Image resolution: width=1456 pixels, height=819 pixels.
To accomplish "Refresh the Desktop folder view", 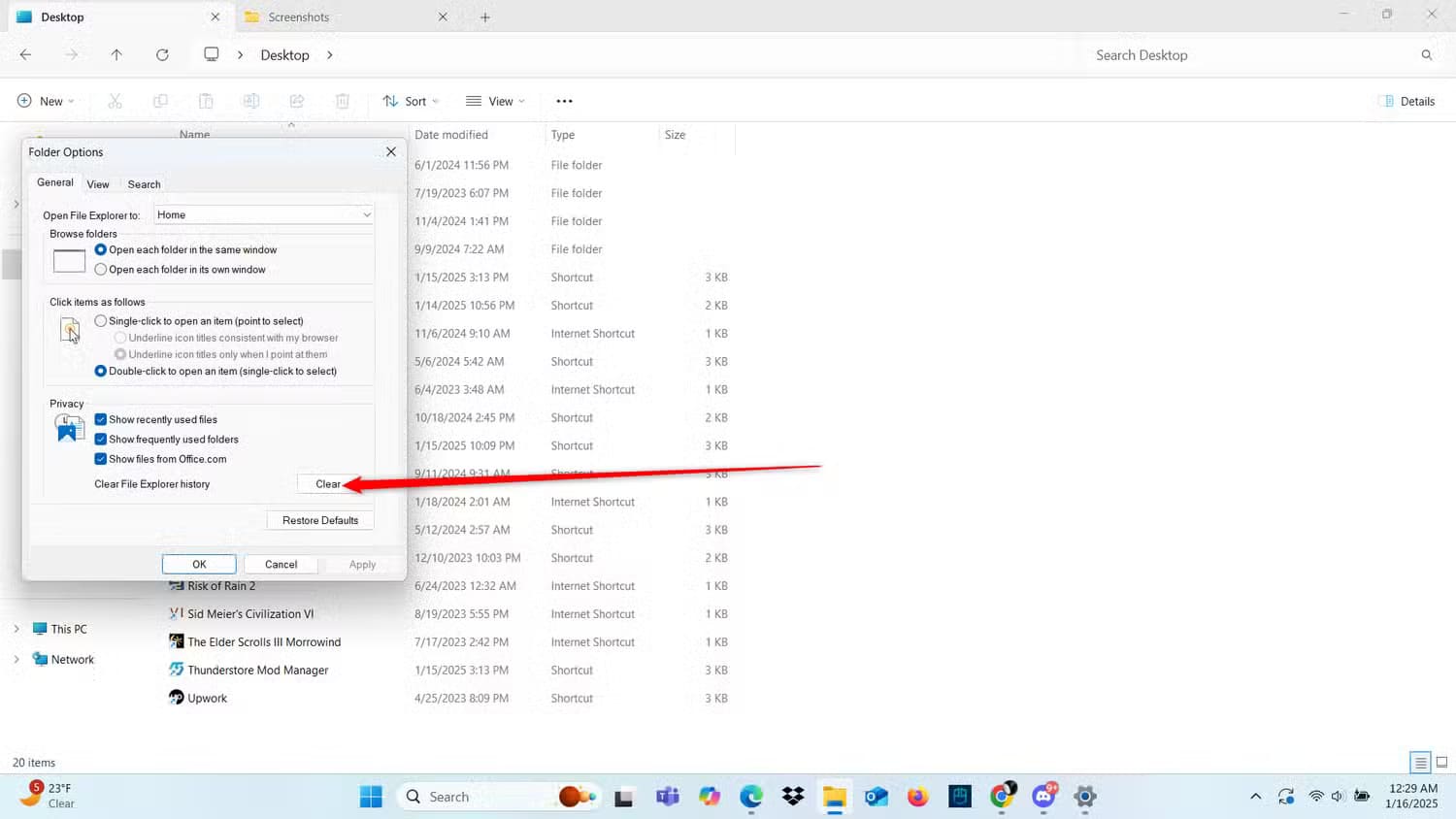I will click(x=162, y=55).
